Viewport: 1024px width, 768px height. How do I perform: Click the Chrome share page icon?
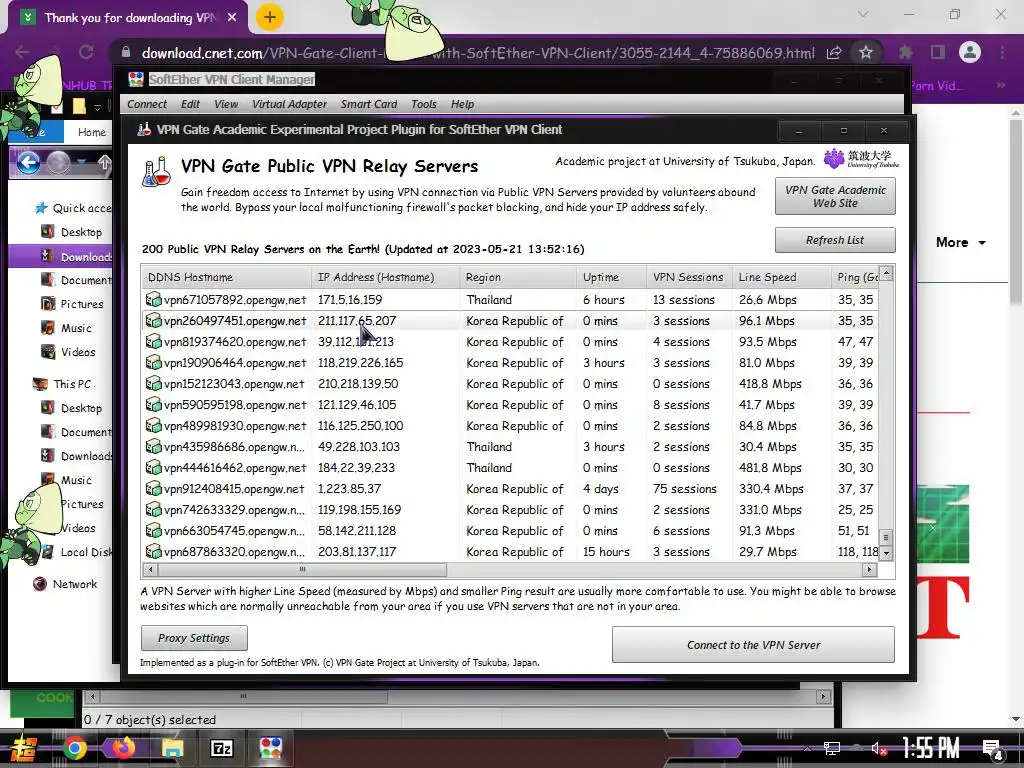[x=834, y=53]
